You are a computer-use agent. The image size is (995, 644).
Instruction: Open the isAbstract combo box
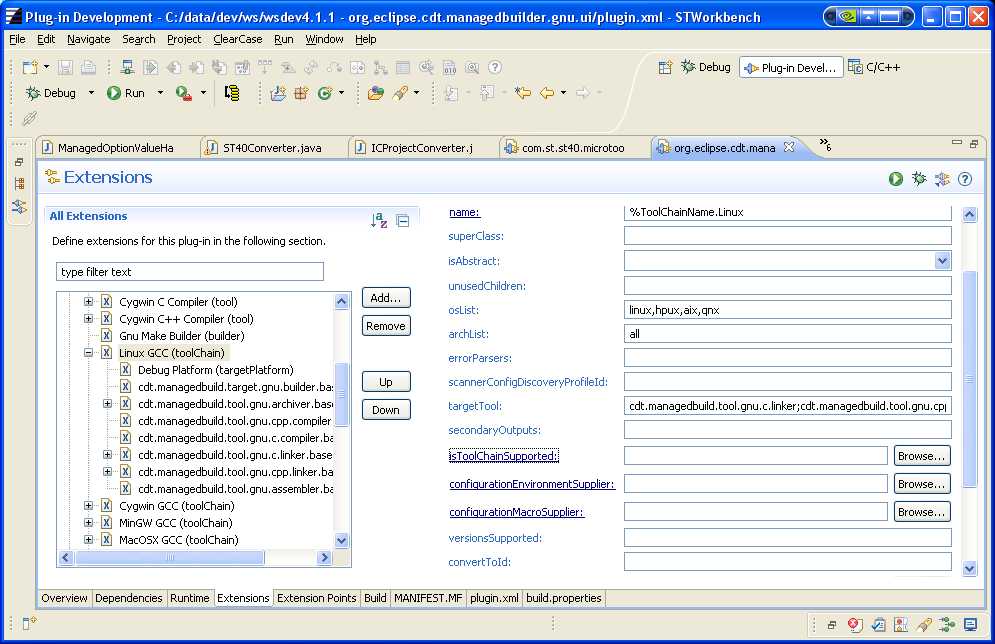coord(942,261)
